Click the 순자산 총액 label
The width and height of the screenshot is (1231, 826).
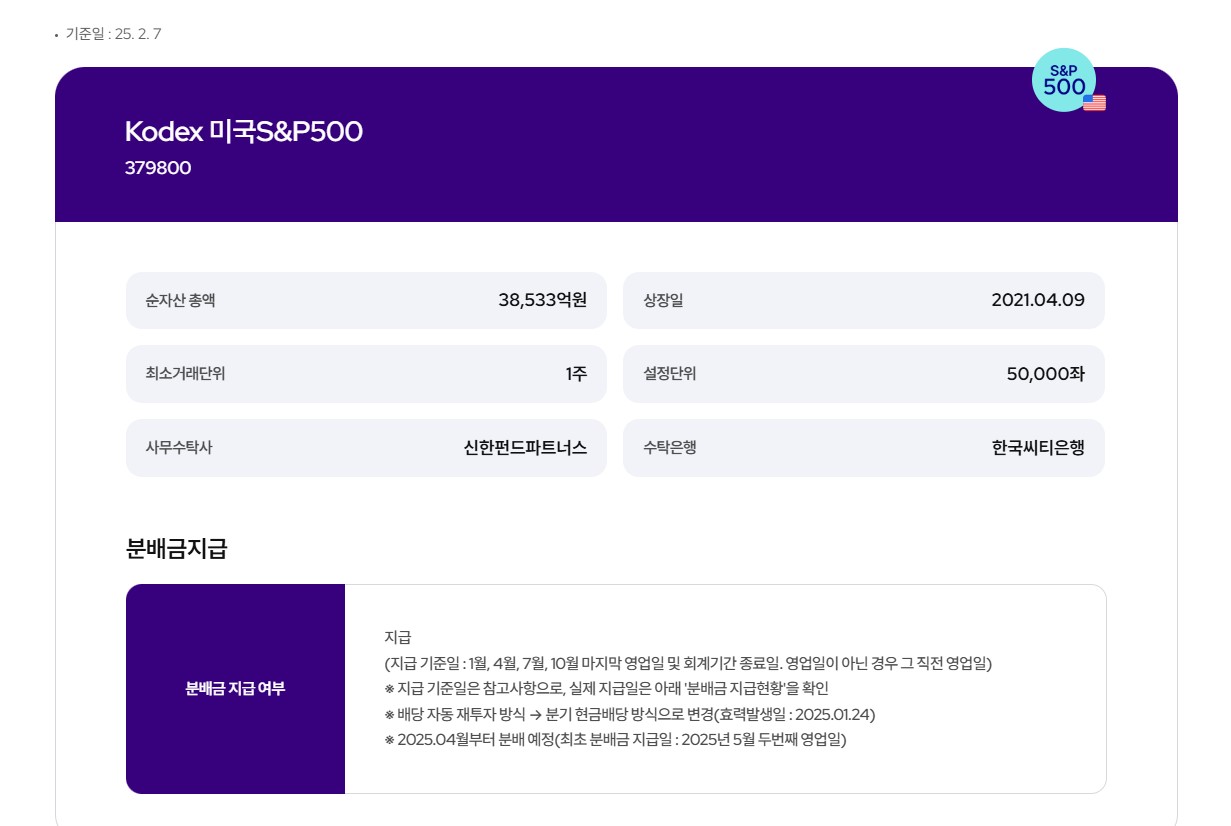click(180, 300)
